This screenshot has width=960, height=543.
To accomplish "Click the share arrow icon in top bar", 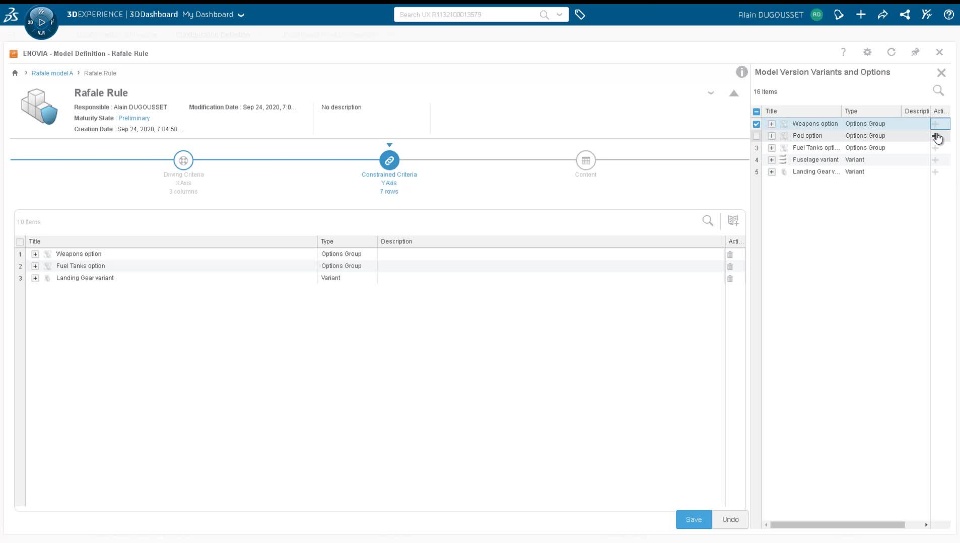I will click(x=882, y=15).
